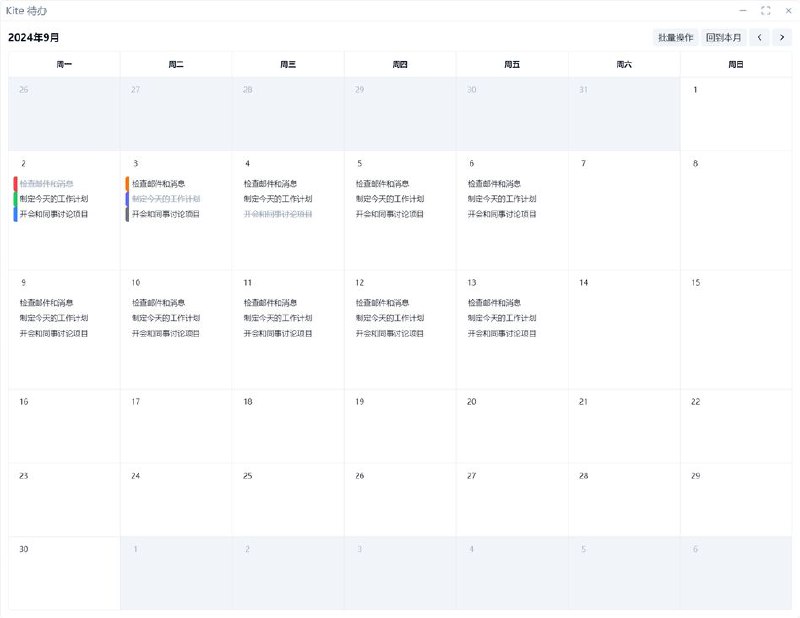Toggle completed 检查邮件和消息 on September 2
Screen dimensions: 800x618
46,184
